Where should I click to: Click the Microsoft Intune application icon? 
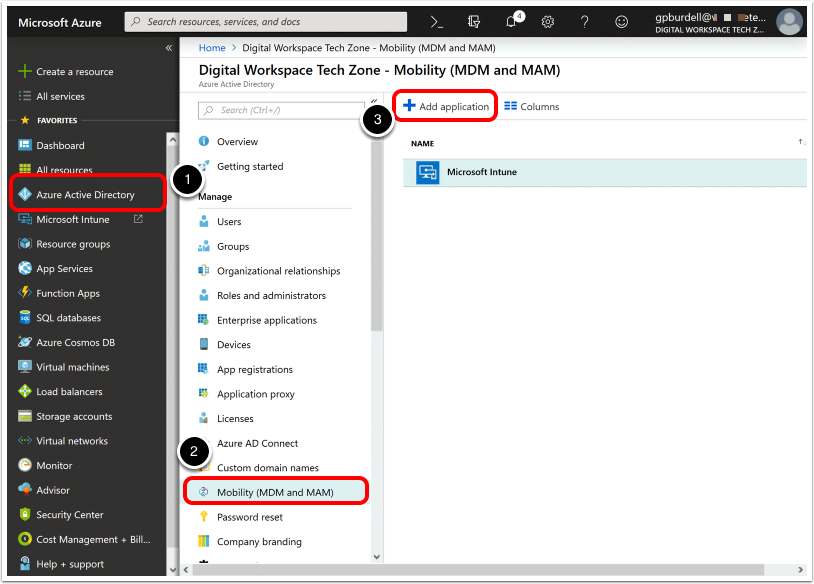(428, 172)
